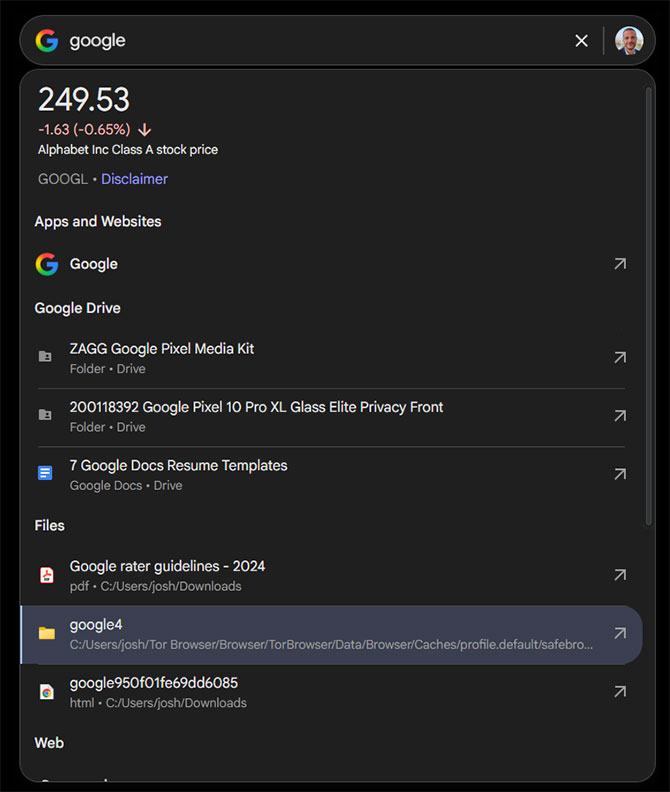Click Chrome html icon for google950f01fe69dd6085
The width and height of the screenshot is (670, 792).
click(x=46, y=691)
